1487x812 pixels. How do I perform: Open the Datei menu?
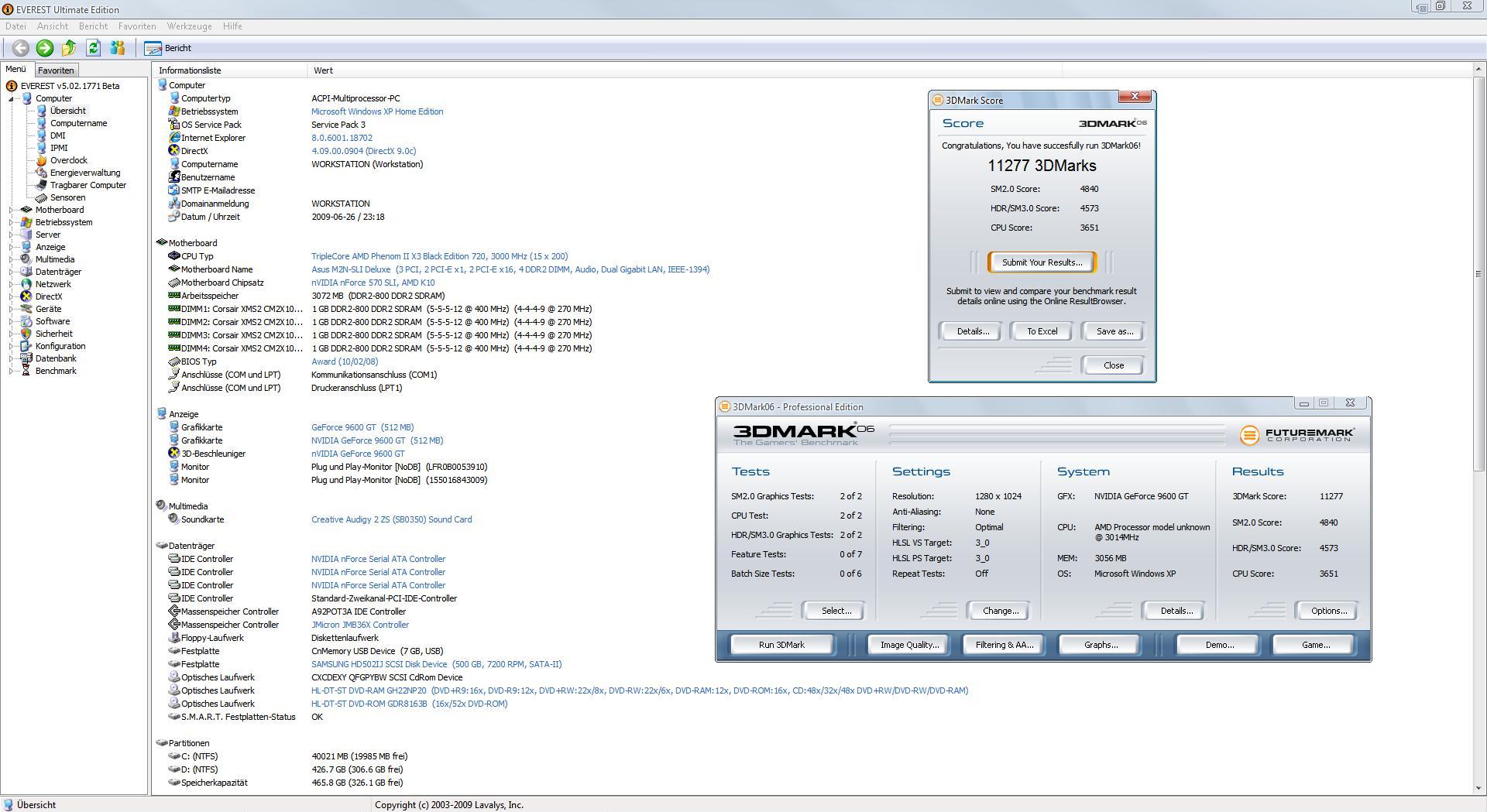tap(15, 26)
